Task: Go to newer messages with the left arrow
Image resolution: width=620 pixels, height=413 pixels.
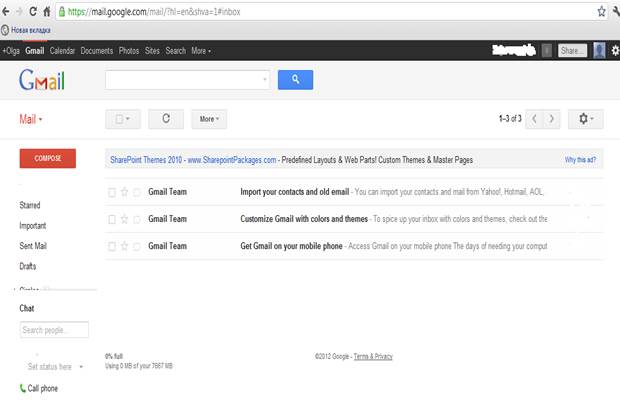Action: [534, 119]
